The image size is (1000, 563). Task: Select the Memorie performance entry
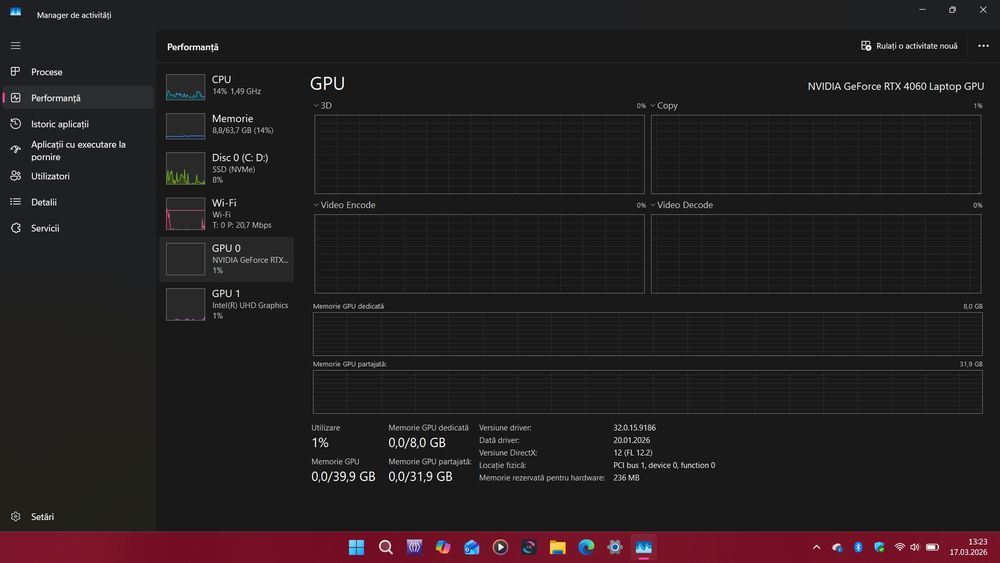coord(226,125)
